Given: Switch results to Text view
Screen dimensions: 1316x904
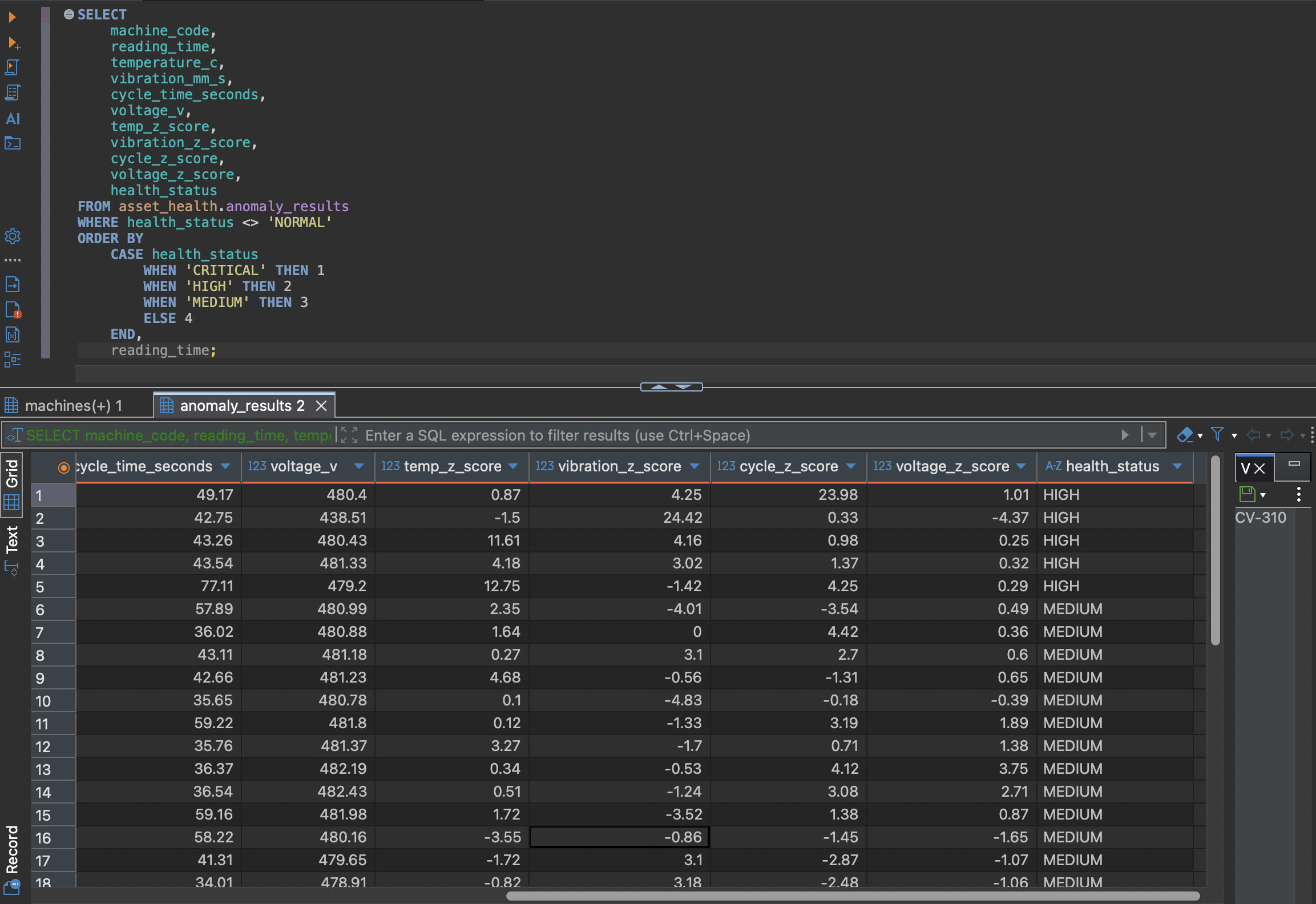Looking at the screenshot, I should tap(11, 539).
